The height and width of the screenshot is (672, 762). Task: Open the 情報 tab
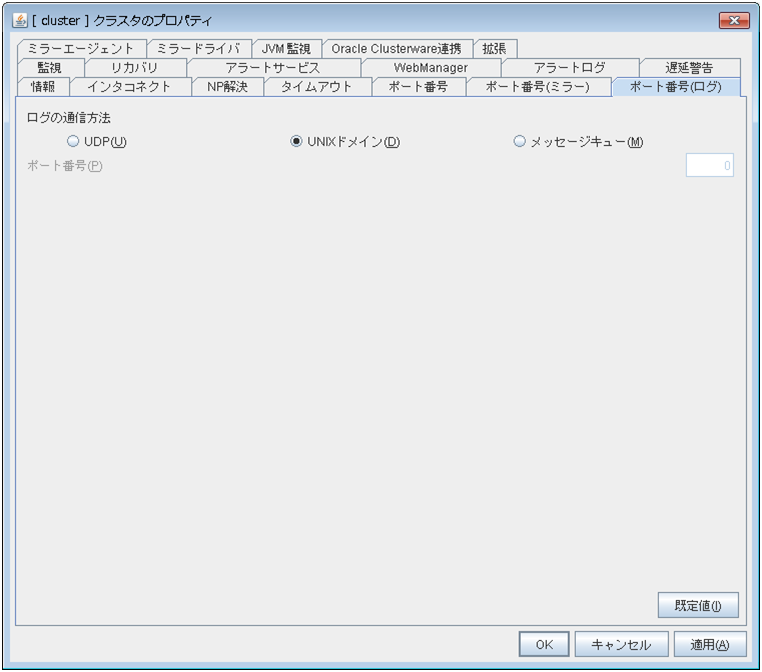click(43, 86)
